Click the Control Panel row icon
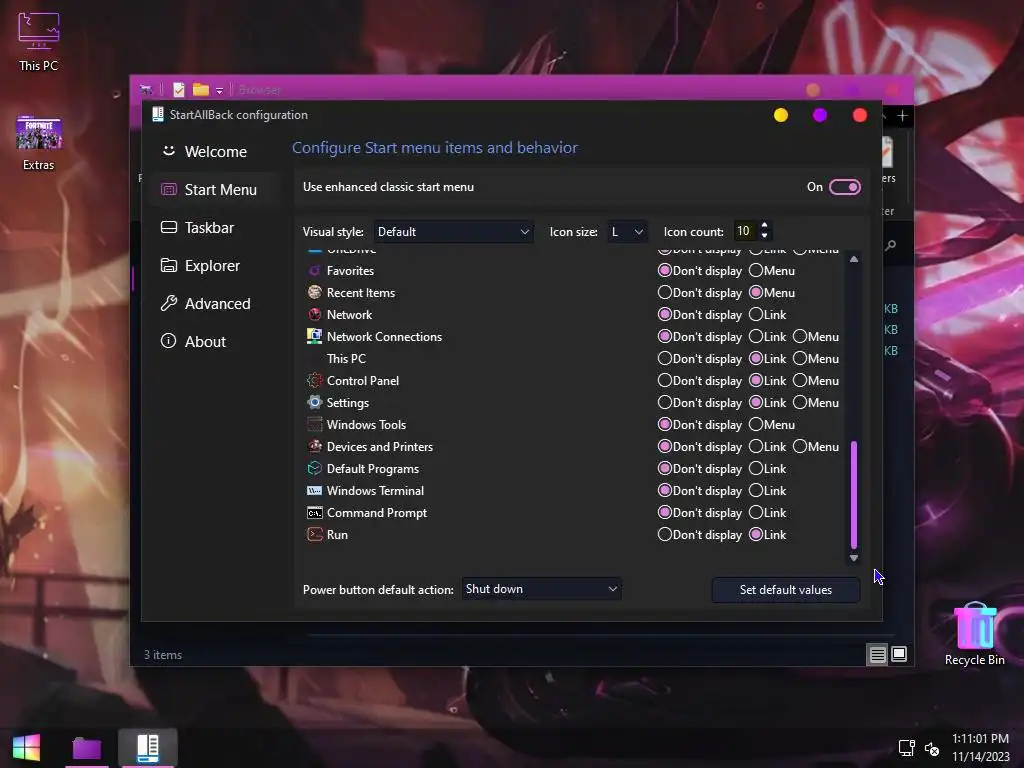The width and height of the screenshot is (1024, 768). tap(315, 380)
